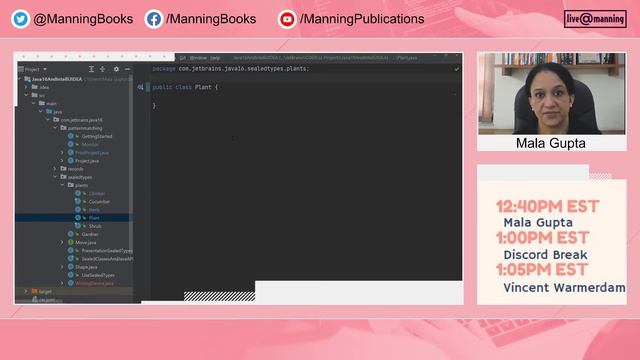Open the Git menu
The width and height of the screenshot is (640, 360).
point(182,58)
